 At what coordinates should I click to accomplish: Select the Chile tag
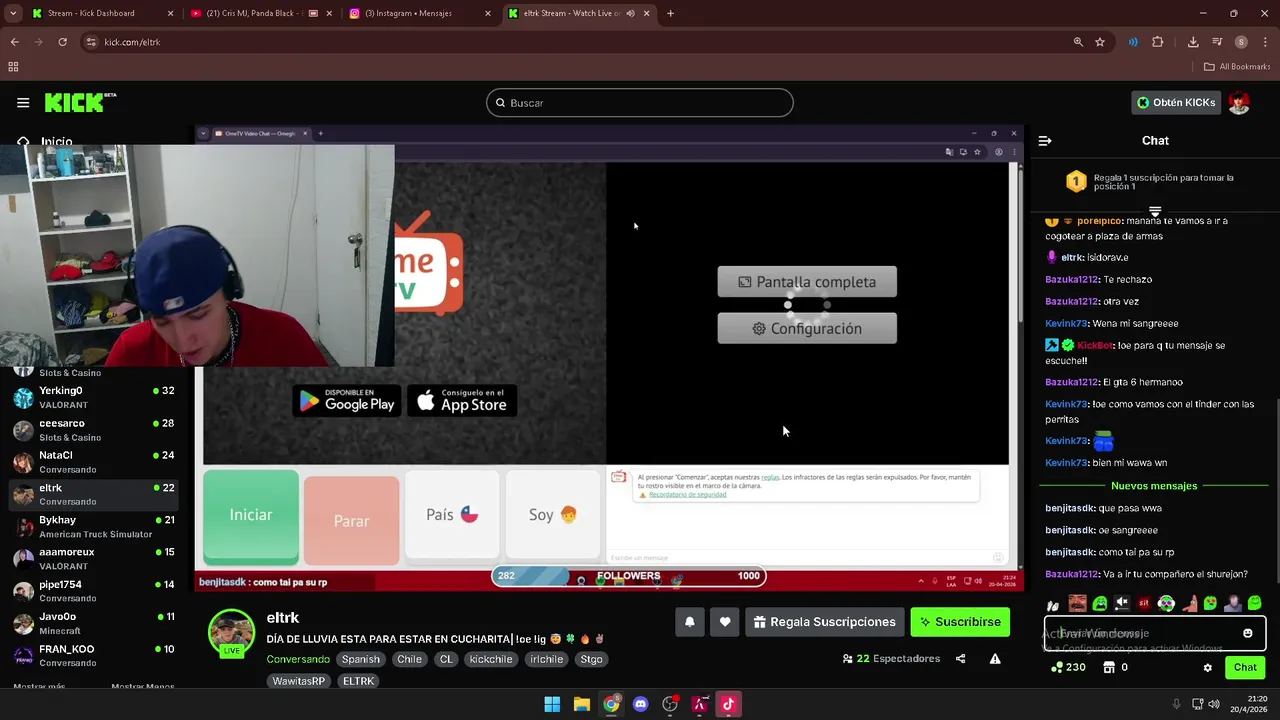click(x=409, y=659)
